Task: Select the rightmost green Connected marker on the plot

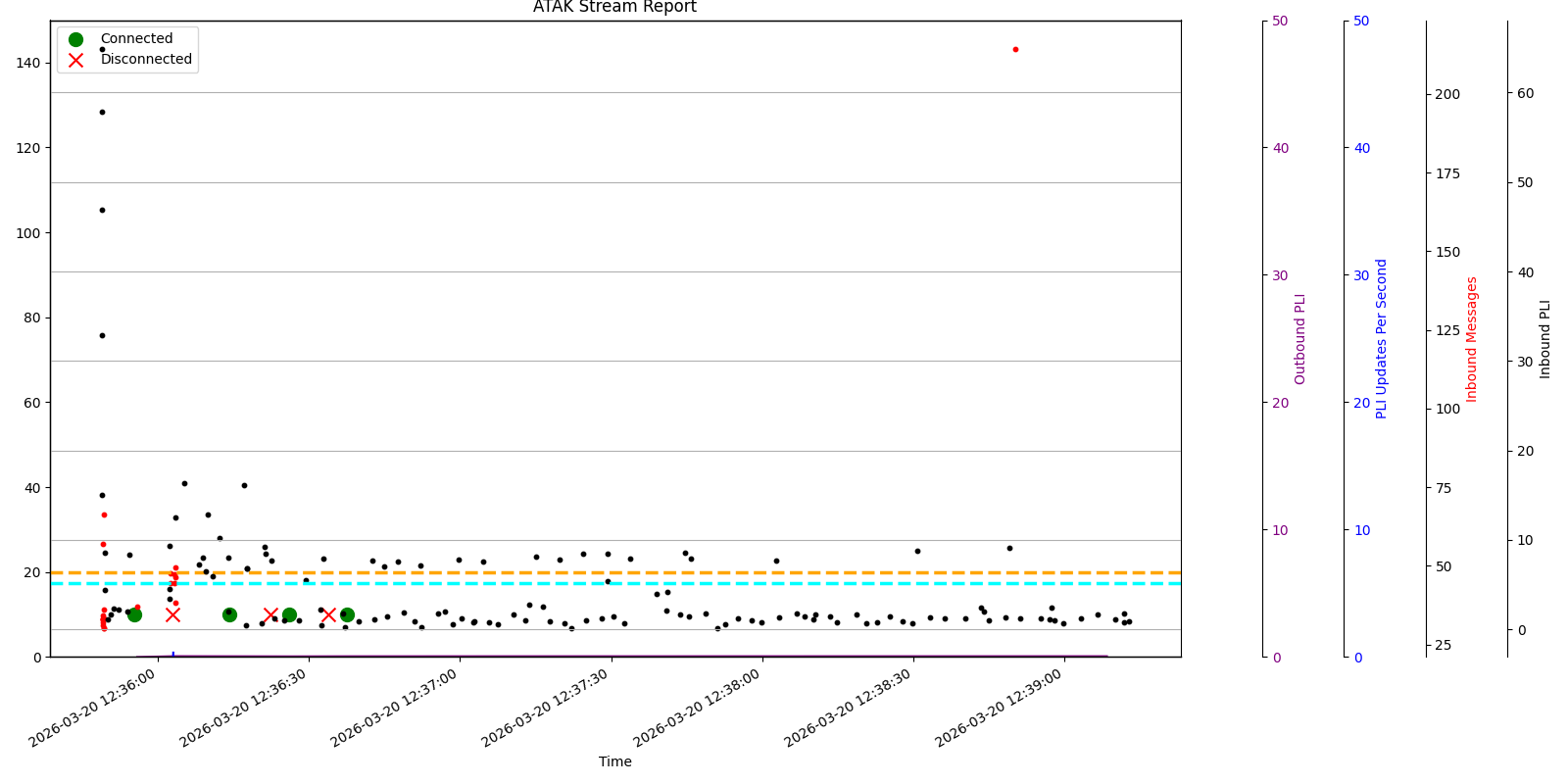Action: [347, 614]
